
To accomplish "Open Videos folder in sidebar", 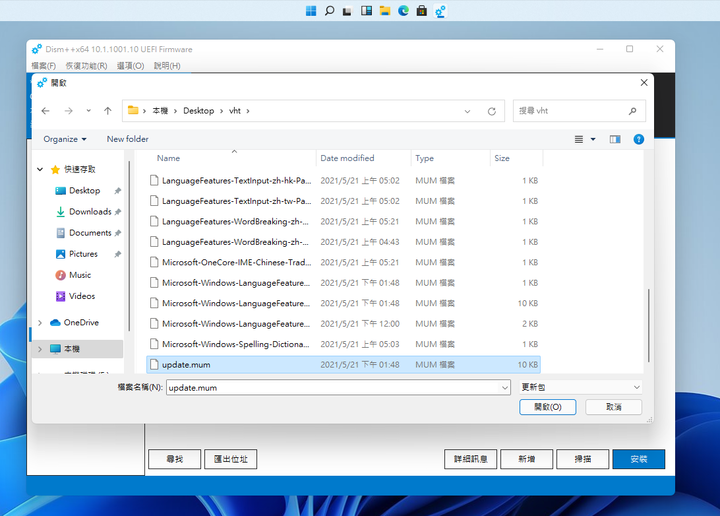I will [x=82, y=296].
